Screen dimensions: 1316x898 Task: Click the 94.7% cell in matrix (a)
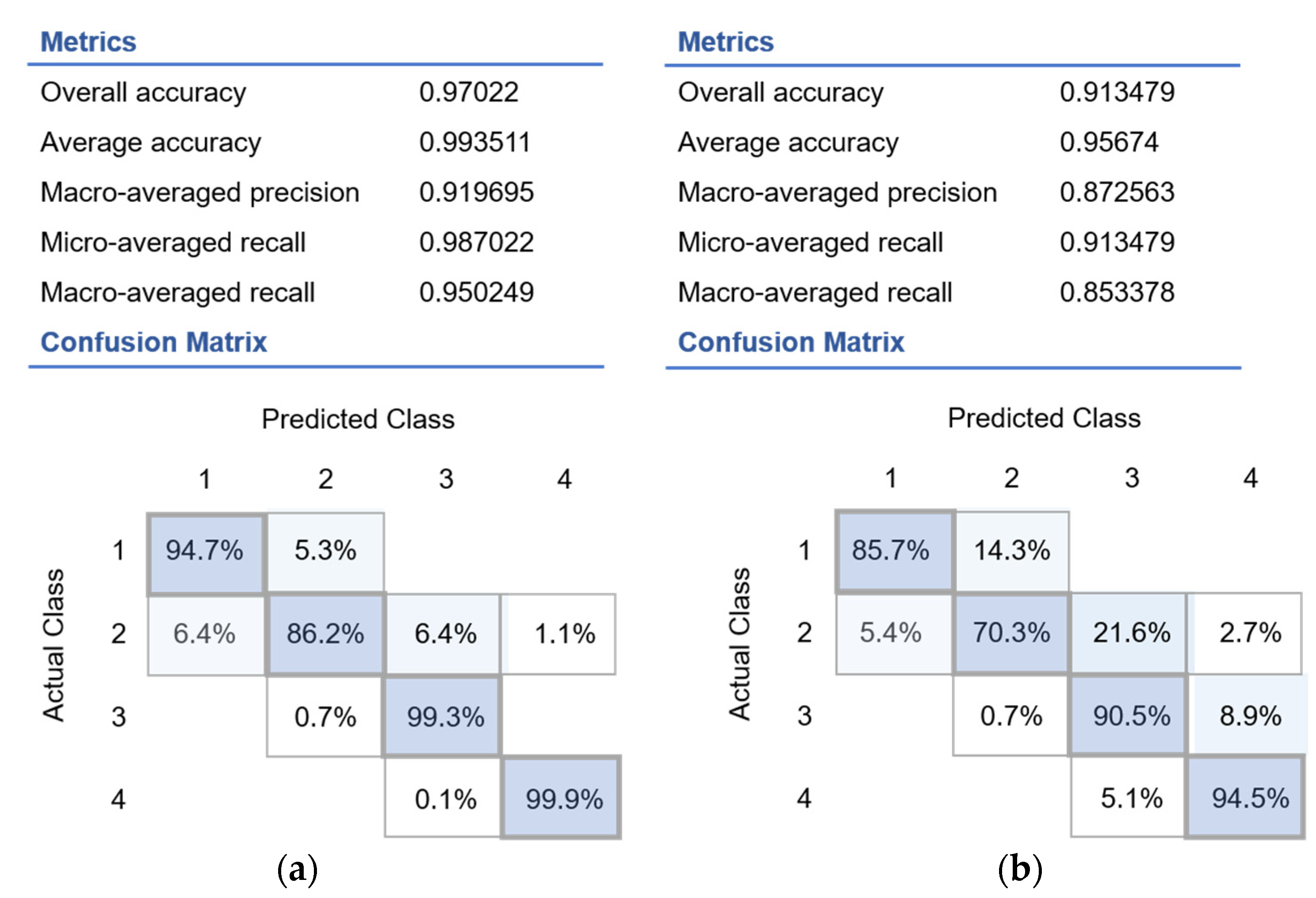205,553
